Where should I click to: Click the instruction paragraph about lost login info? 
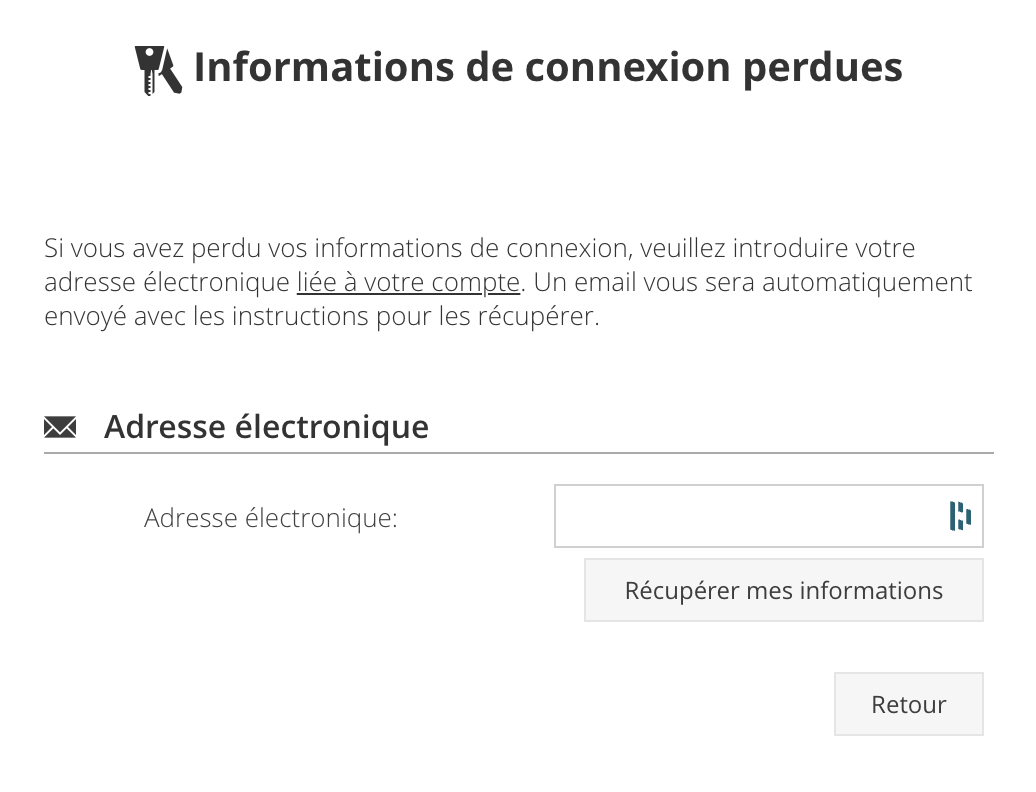[508, 282]
